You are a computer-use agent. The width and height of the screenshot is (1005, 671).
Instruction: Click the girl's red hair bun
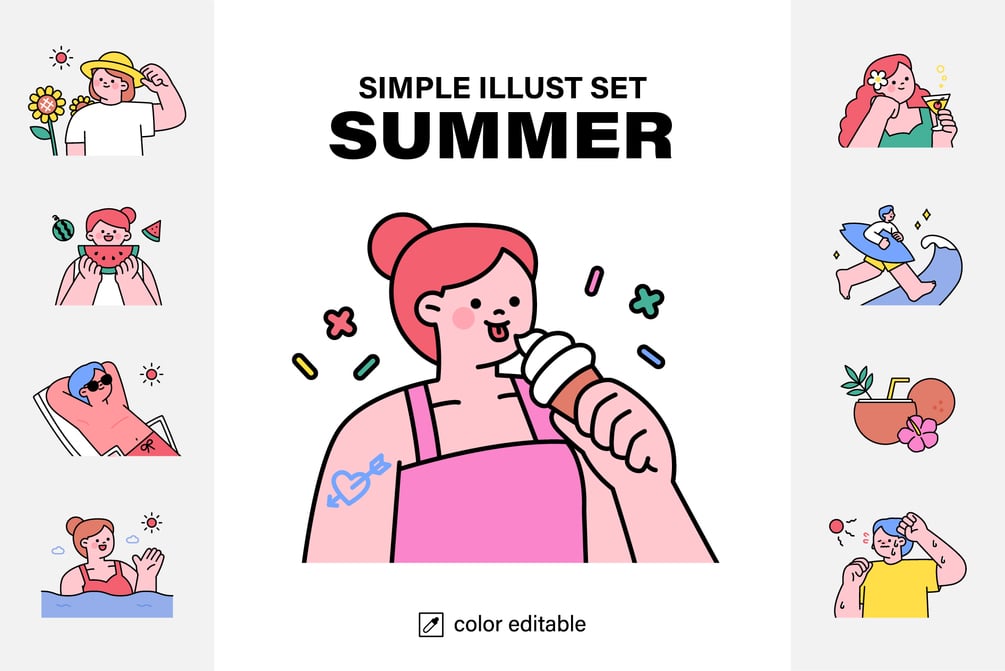(396, 243)
